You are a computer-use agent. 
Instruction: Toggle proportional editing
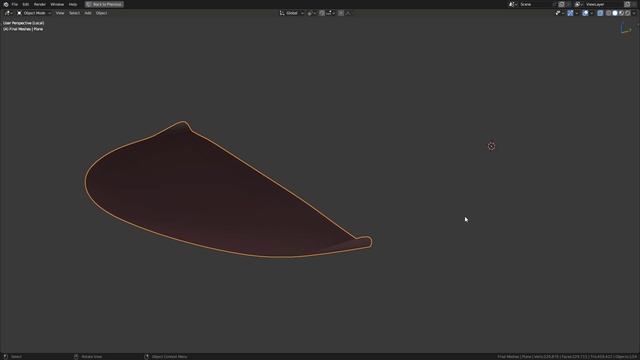pos(341,13)
